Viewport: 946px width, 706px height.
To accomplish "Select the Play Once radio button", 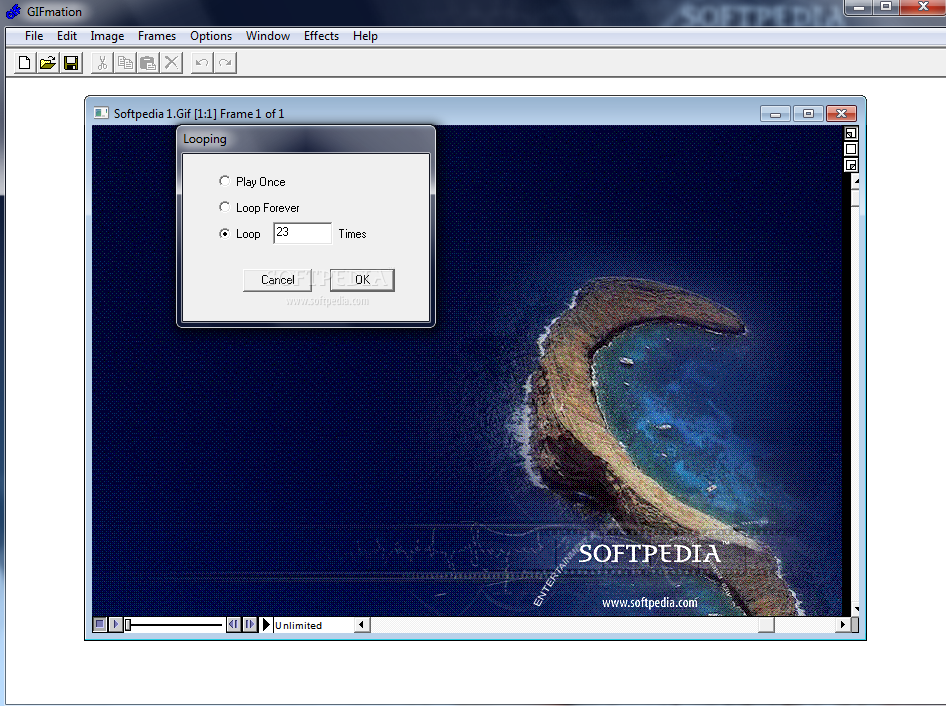I will 224,181.
